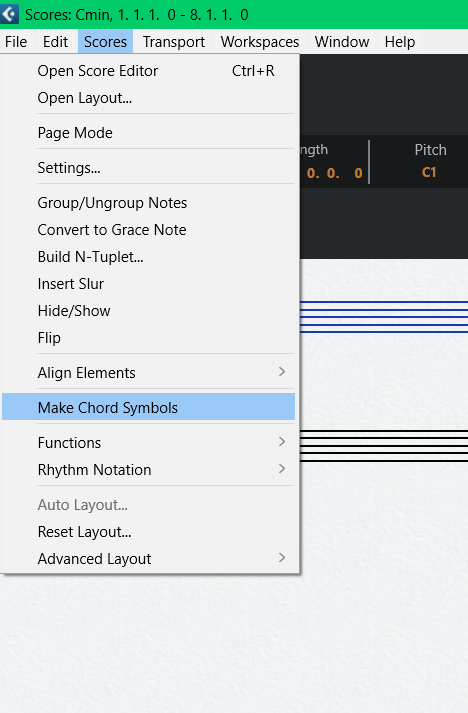Open the Help menu
468x713 pixels.
(x=400, y=42)
